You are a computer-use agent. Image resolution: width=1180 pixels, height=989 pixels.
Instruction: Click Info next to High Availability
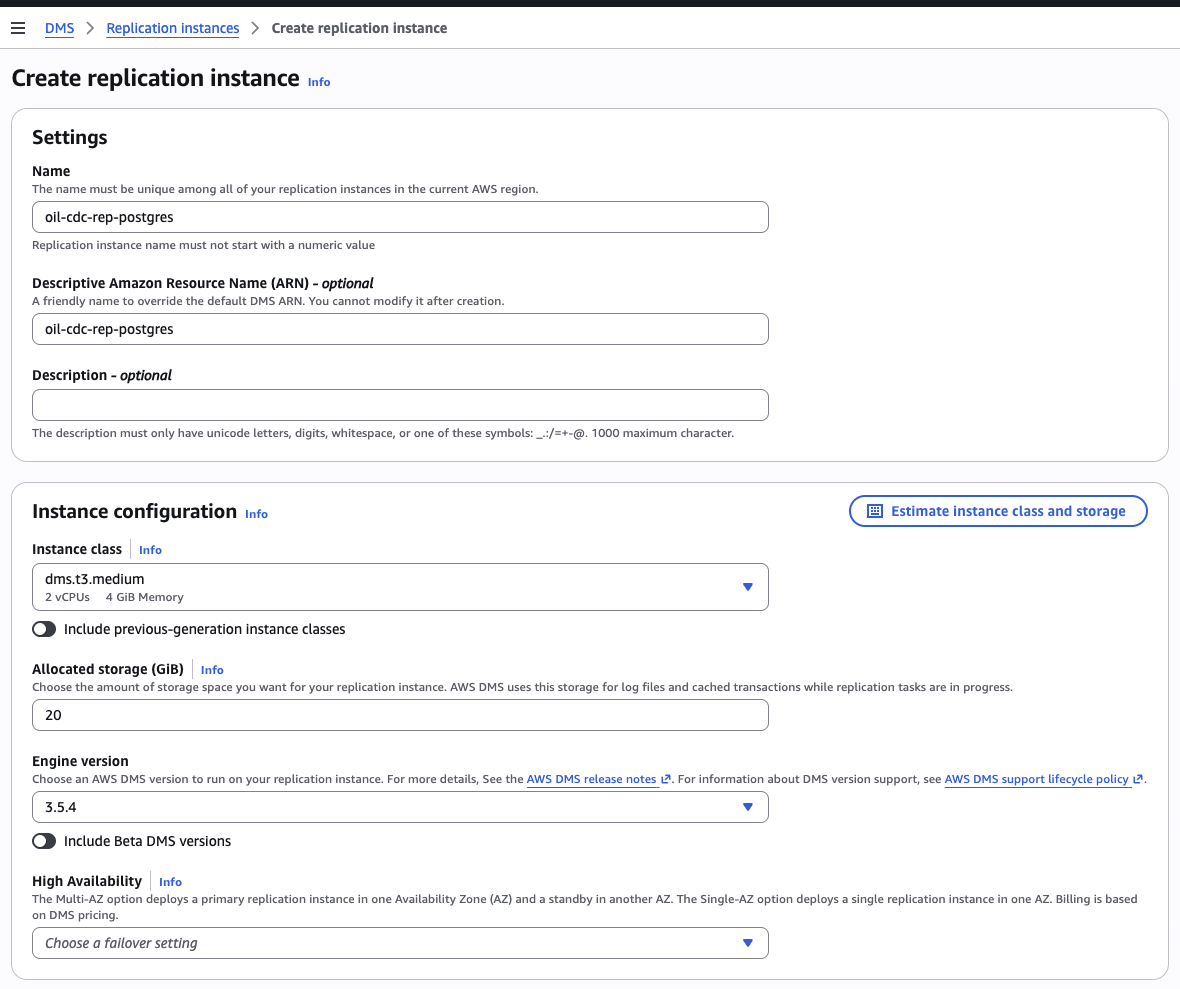[170, 882]
